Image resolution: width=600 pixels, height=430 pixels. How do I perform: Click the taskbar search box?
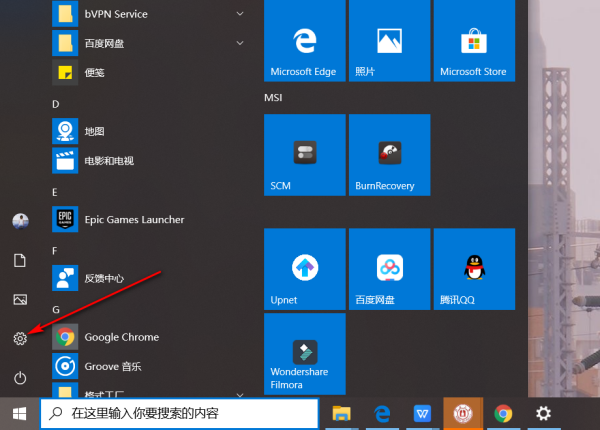pyautogui.click(x=179, y=414)
